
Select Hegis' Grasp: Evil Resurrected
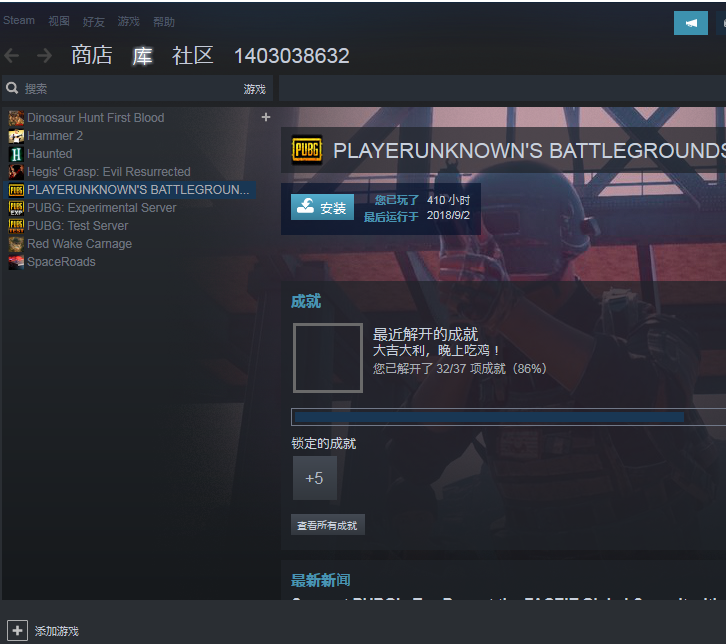(x=109, y=172)
